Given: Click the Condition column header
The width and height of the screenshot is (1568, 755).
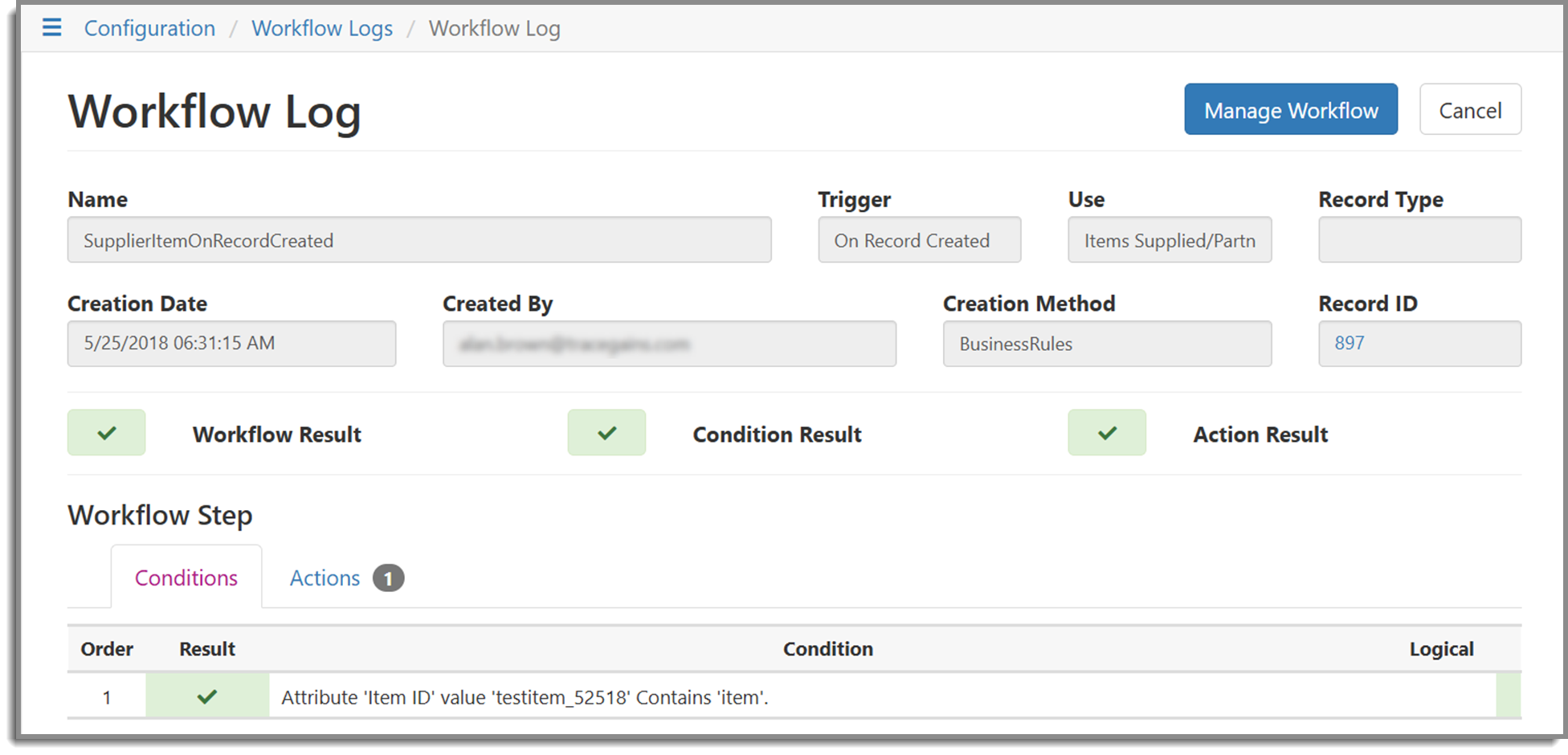Looking at the screenshot, I should point(828,649).
